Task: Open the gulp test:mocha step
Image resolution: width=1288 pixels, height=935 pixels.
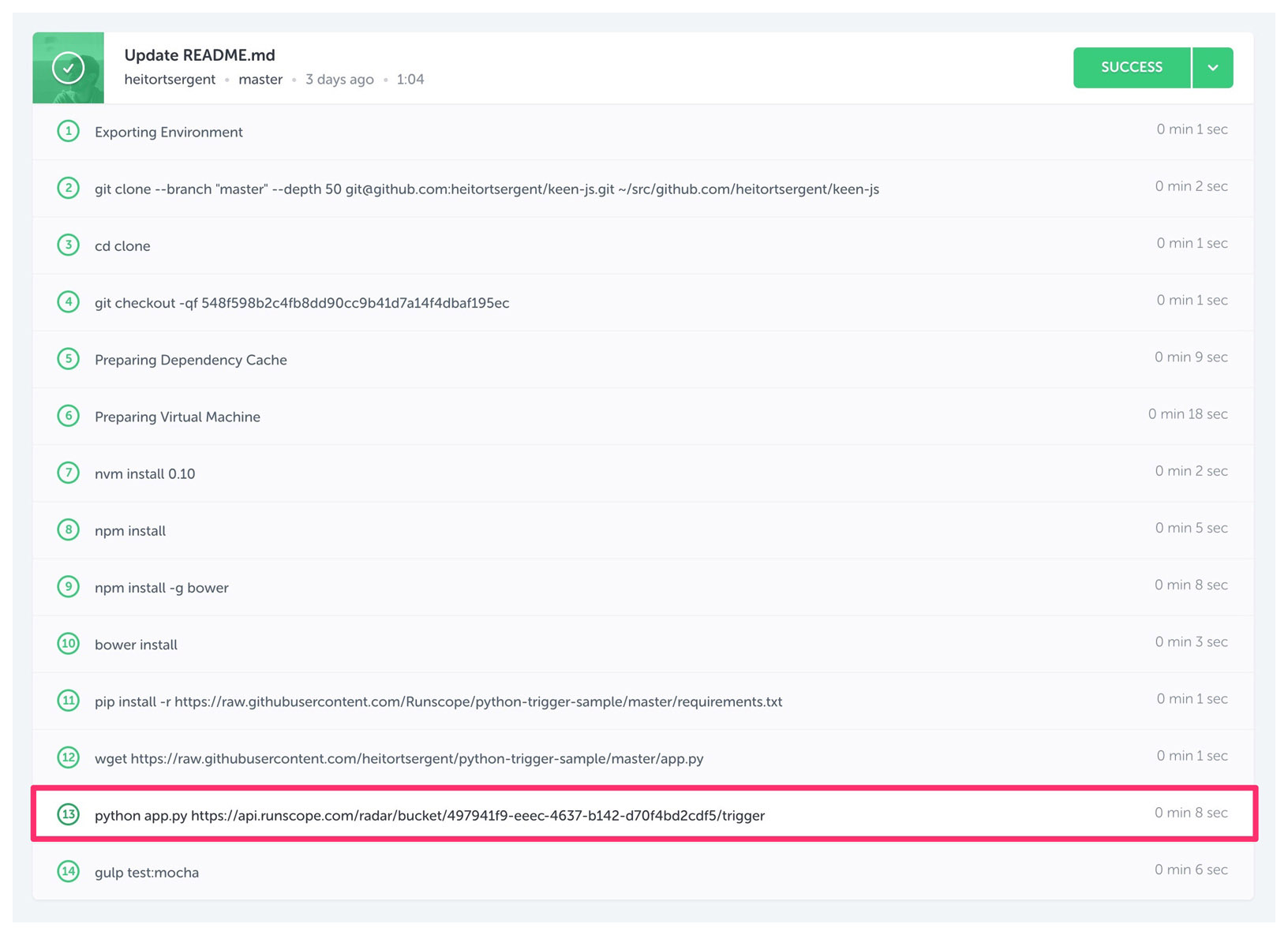Action: (x=642, y=872)
